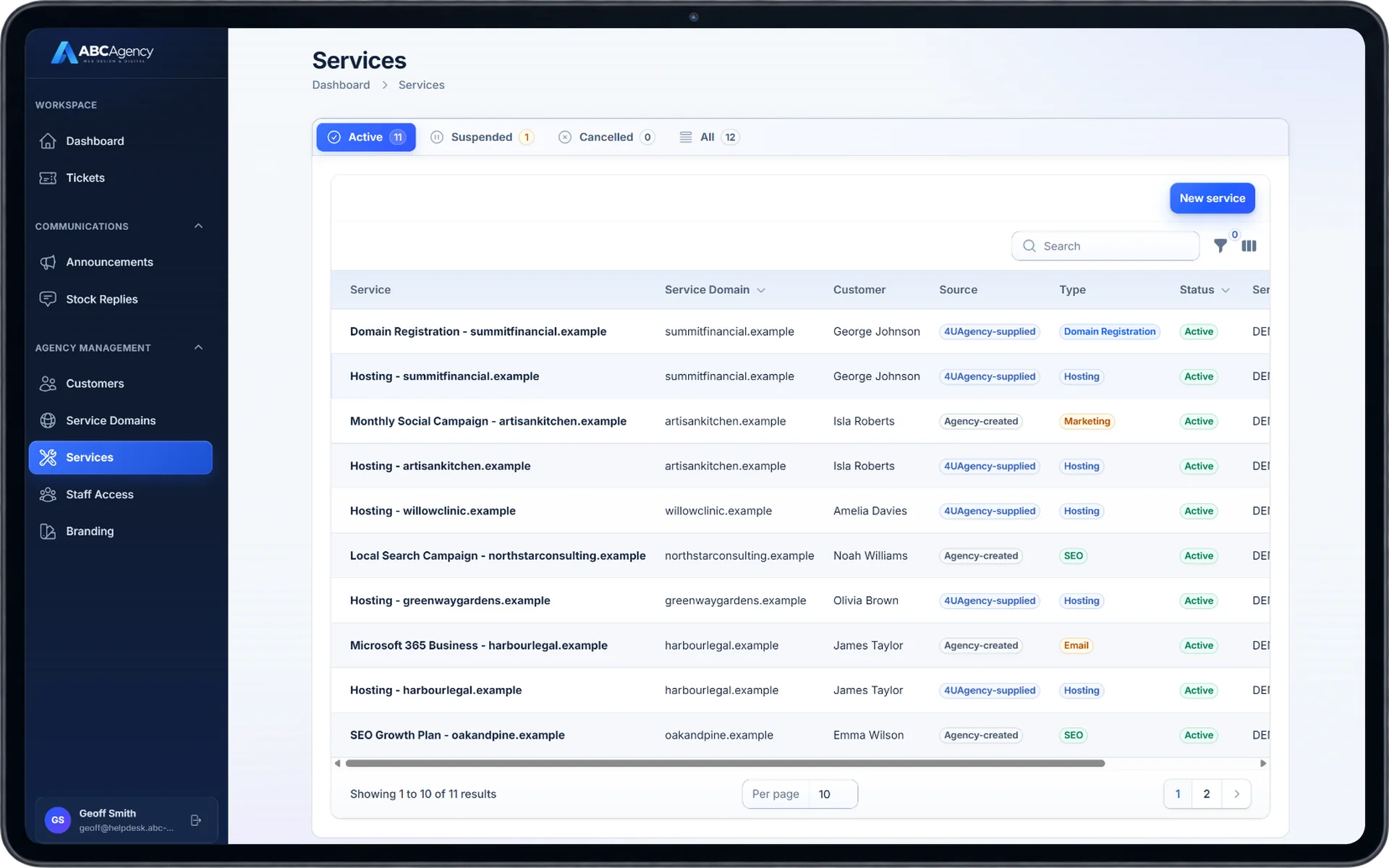Open Hosting - willowclinic.example service
Screen dimensions: 1389x868
[x=433, y=511]
